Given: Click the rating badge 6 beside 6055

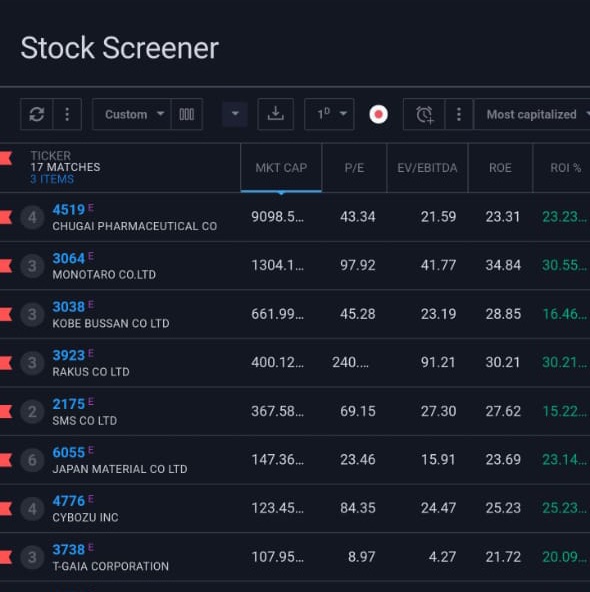Looking at the screenshot, I should (32, 460).
